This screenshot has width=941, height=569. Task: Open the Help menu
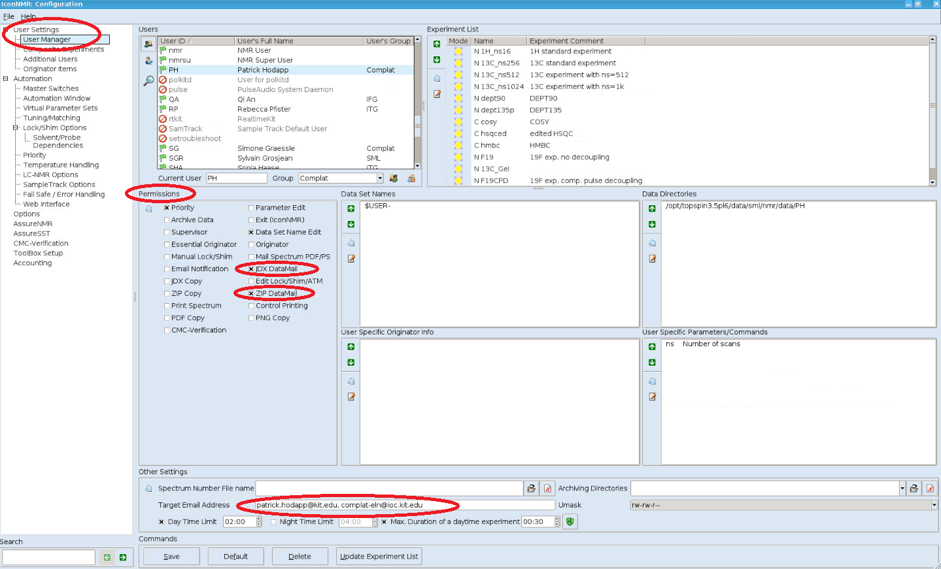point(28,17)
